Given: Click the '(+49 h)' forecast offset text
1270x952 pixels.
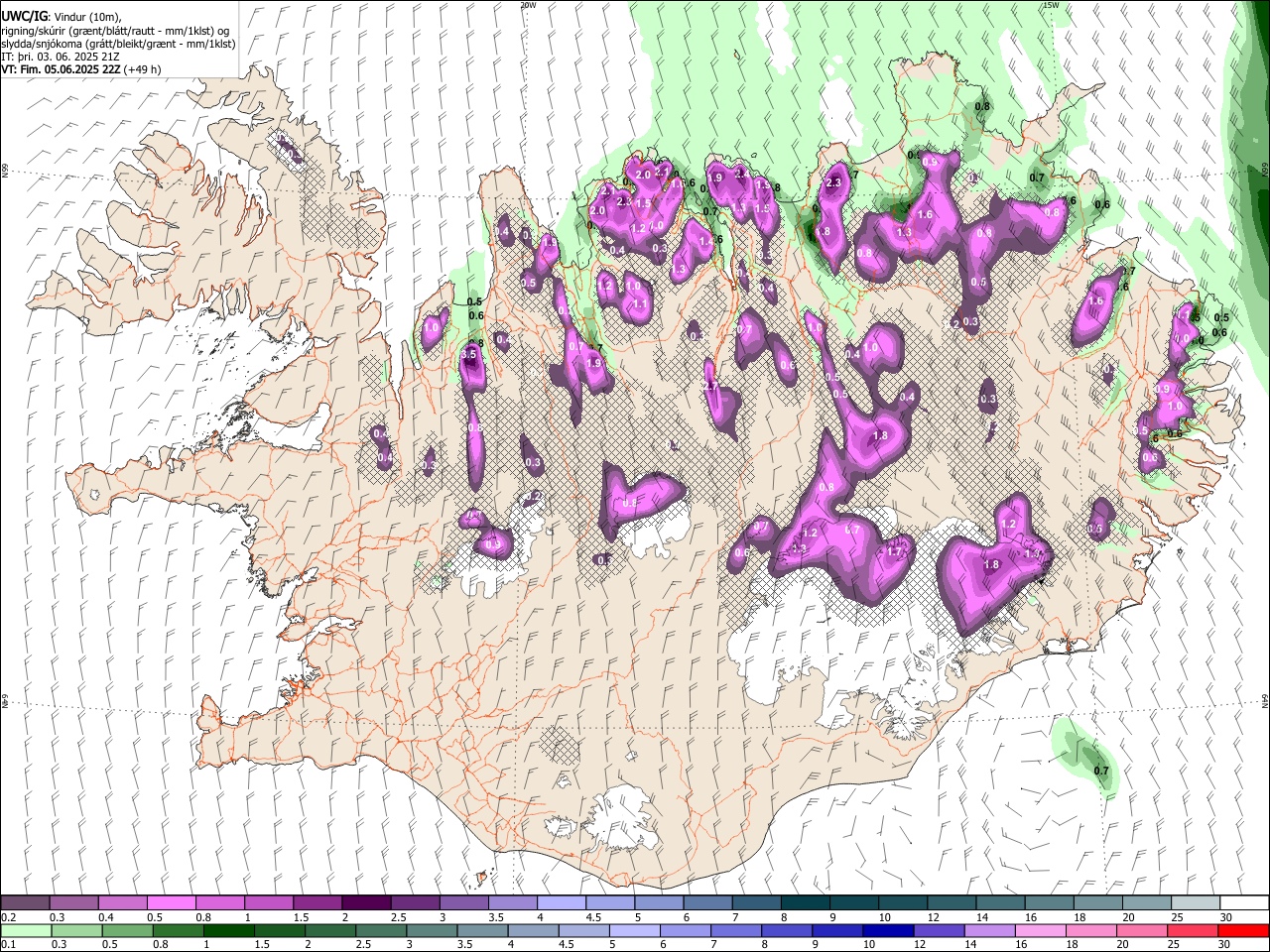Looking at the screenshot, I should (143, 69).
